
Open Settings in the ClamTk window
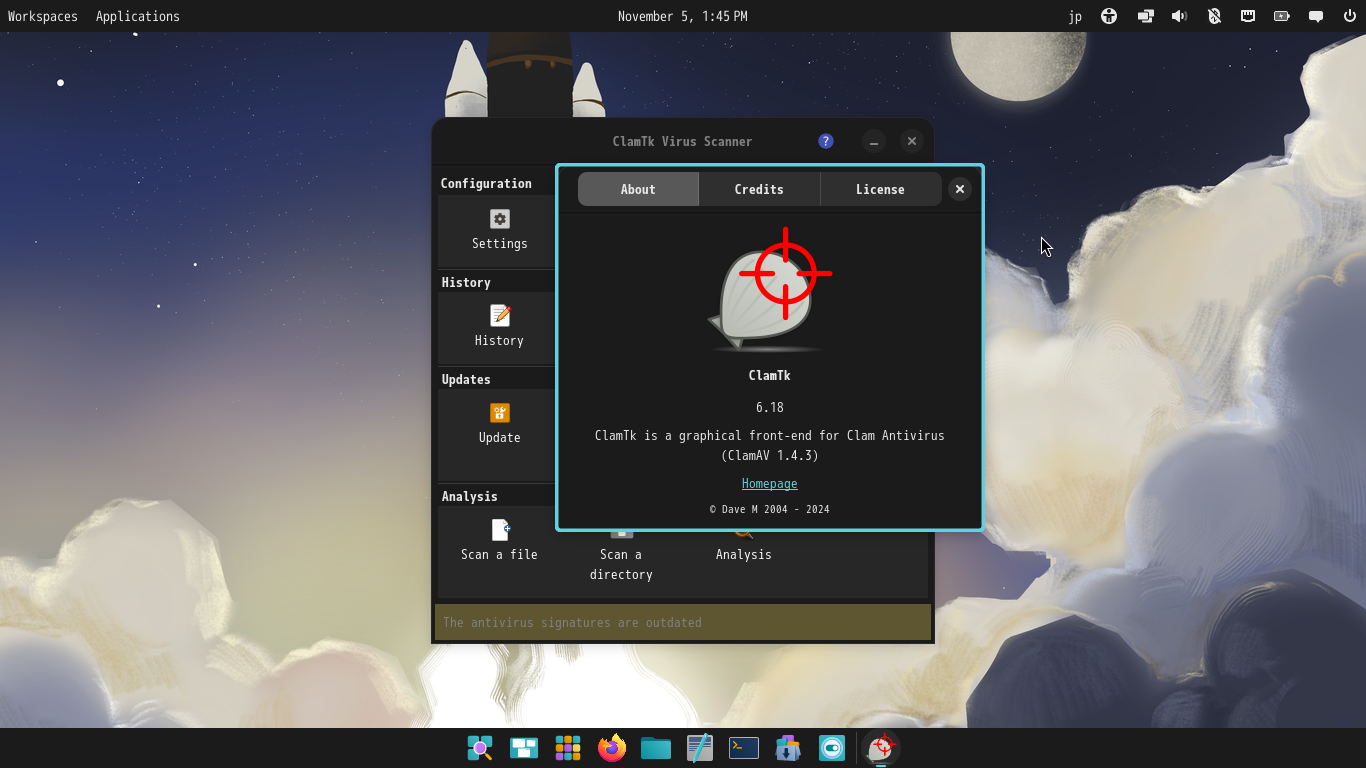499,230
